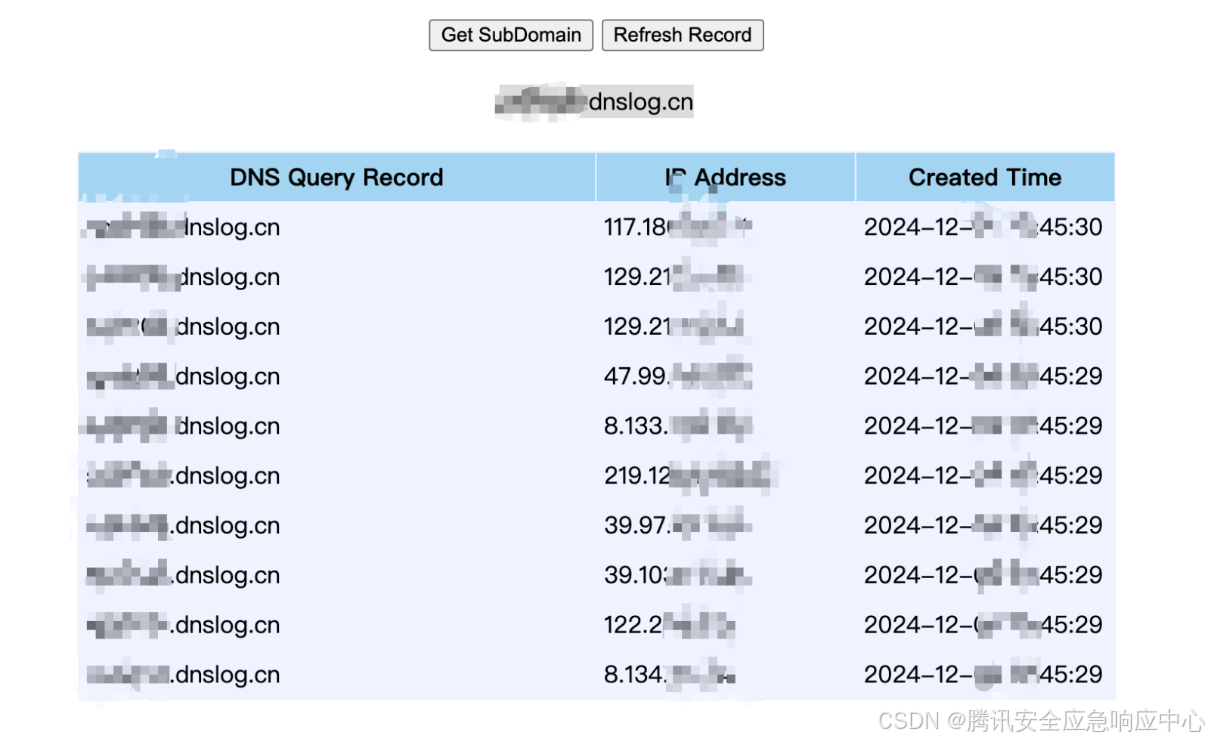1209x740 pixels.
Task: Select the created time in the 8.134 row
Action: pos(983,675)
